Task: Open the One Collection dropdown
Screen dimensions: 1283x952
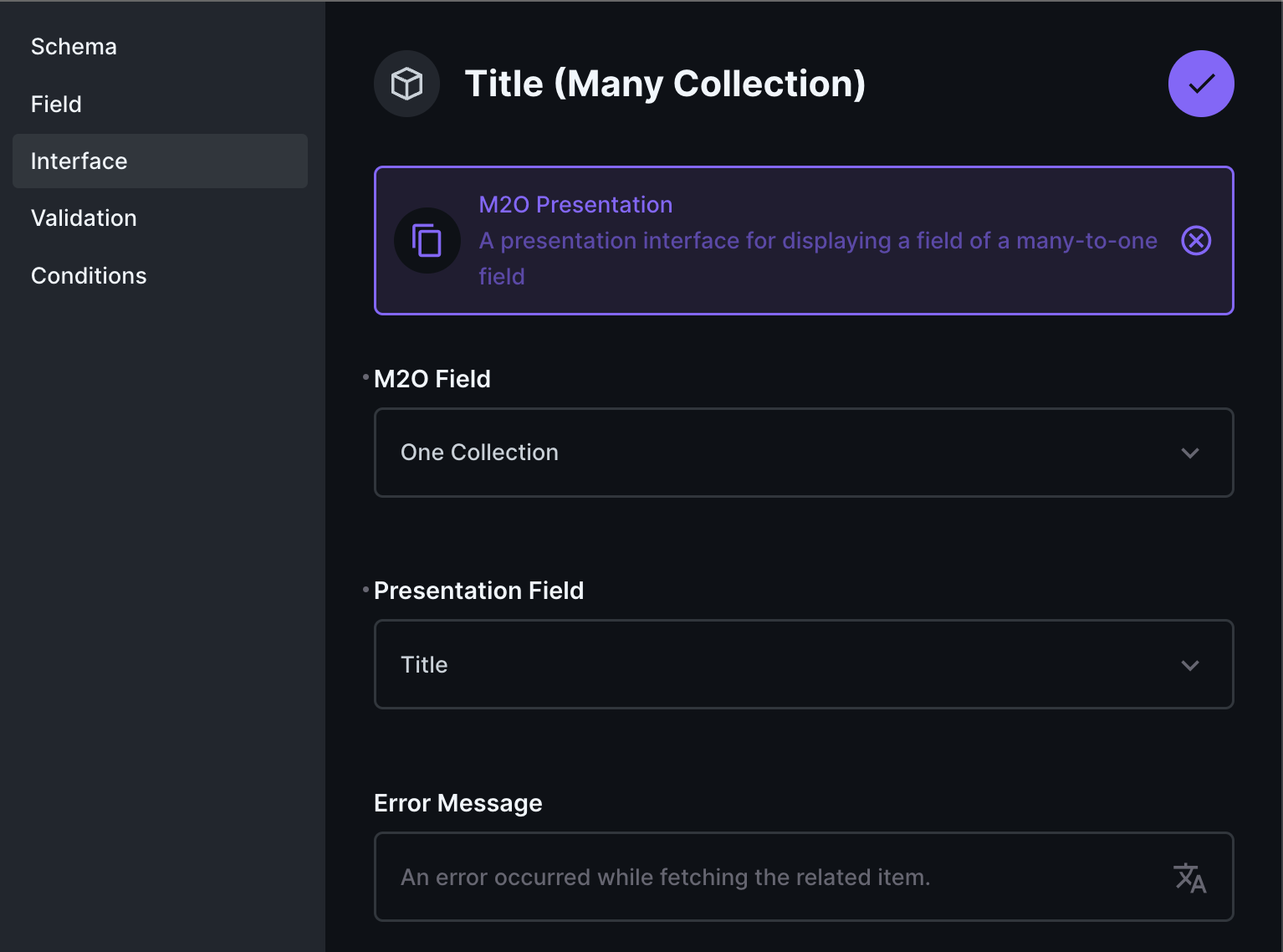Action: 804,453
